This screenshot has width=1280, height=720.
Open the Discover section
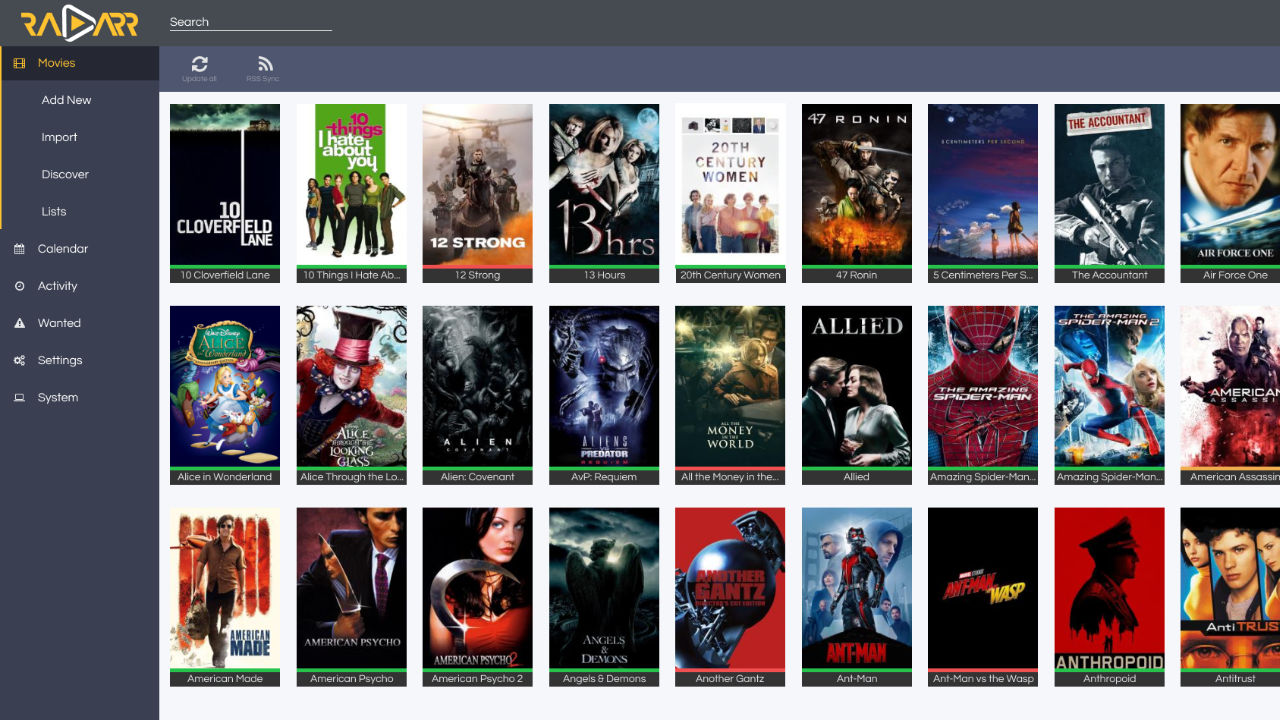[65, 174]
